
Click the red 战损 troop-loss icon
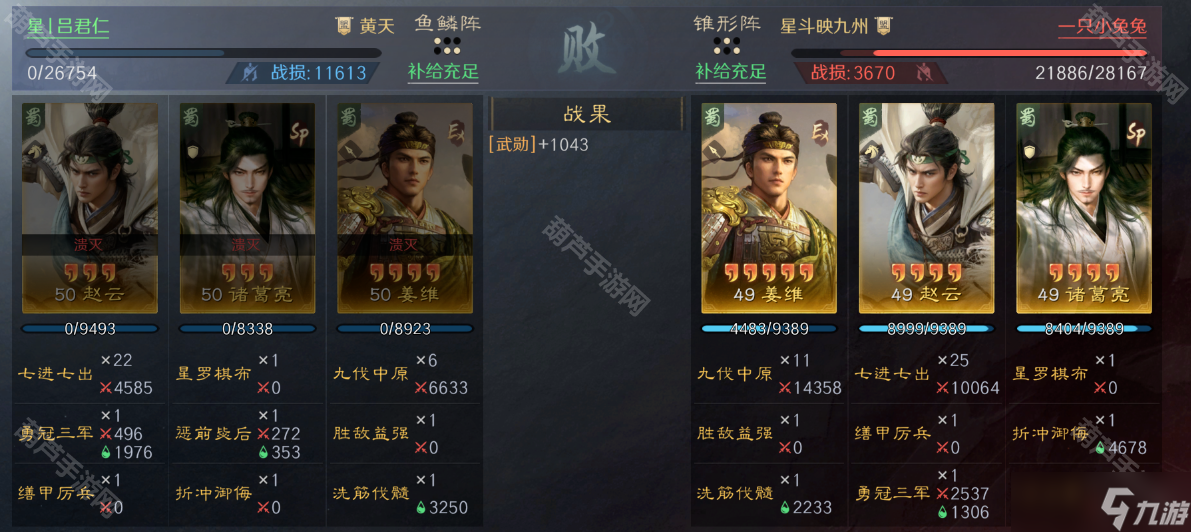click(924, 73)
